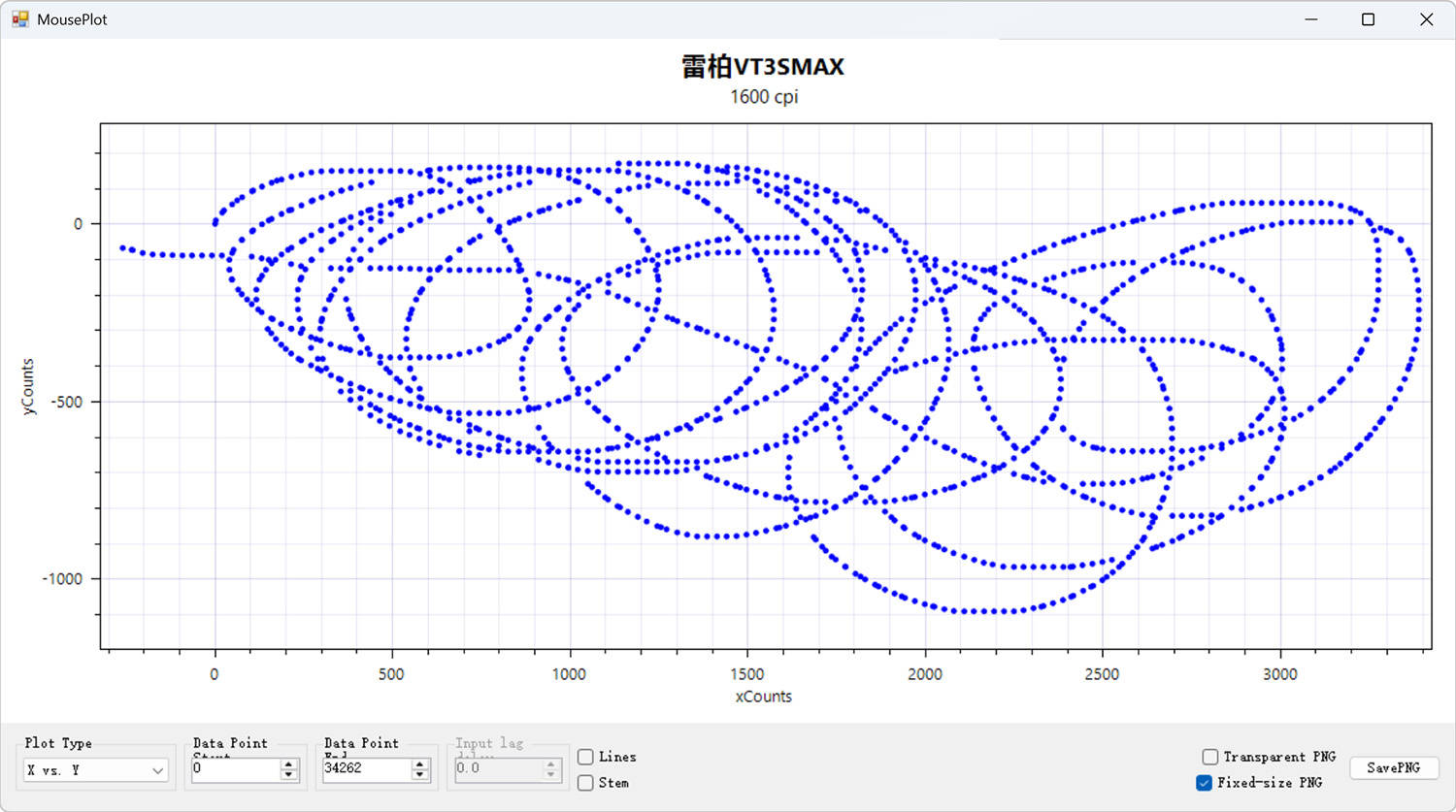
Task: Click into the Data Point End field
Action: click(366, 768)
